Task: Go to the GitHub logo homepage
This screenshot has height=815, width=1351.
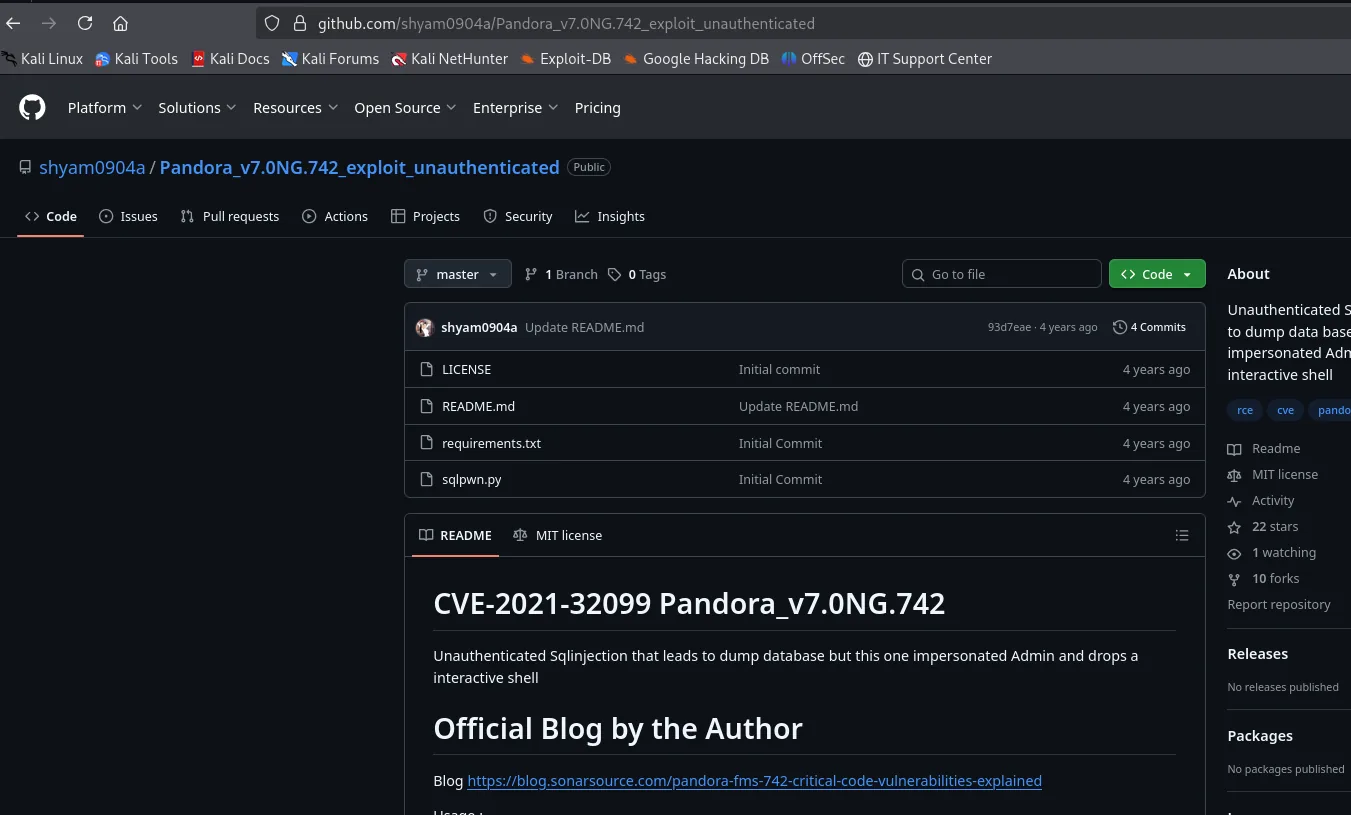Action: [33, 108]
